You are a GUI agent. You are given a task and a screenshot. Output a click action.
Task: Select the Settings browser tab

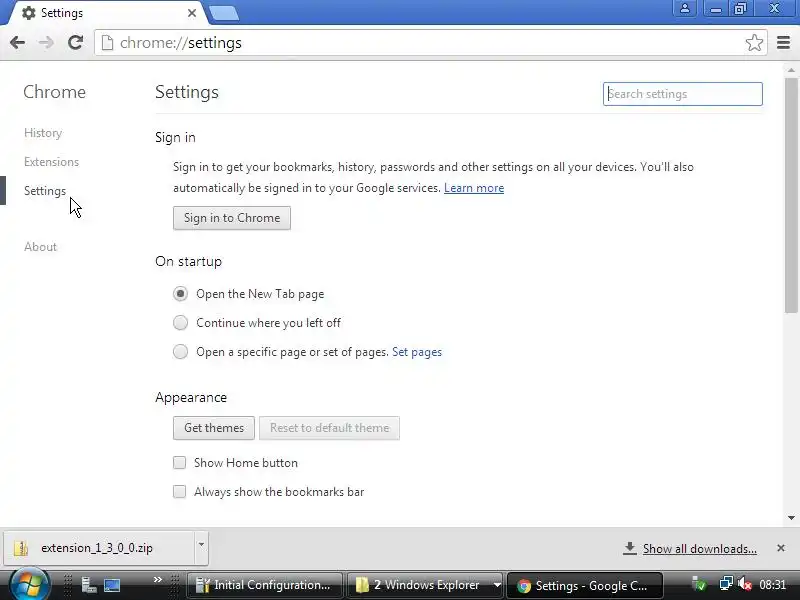(x=105, y=13)
